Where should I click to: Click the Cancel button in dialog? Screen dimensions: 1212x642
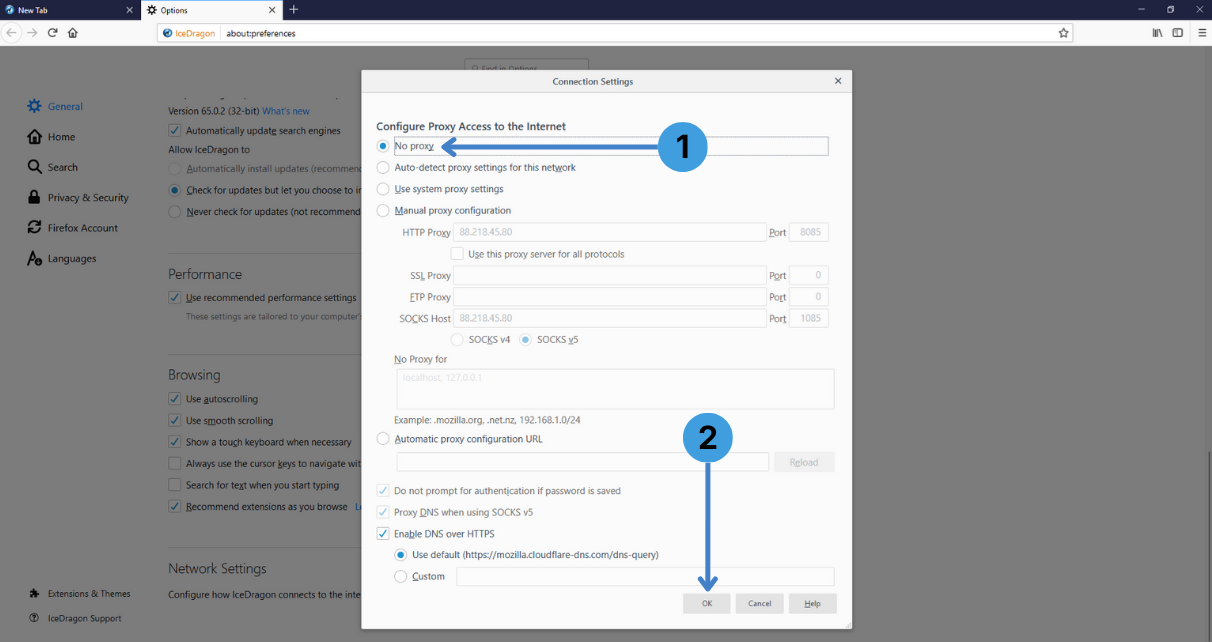pos(760,603)
